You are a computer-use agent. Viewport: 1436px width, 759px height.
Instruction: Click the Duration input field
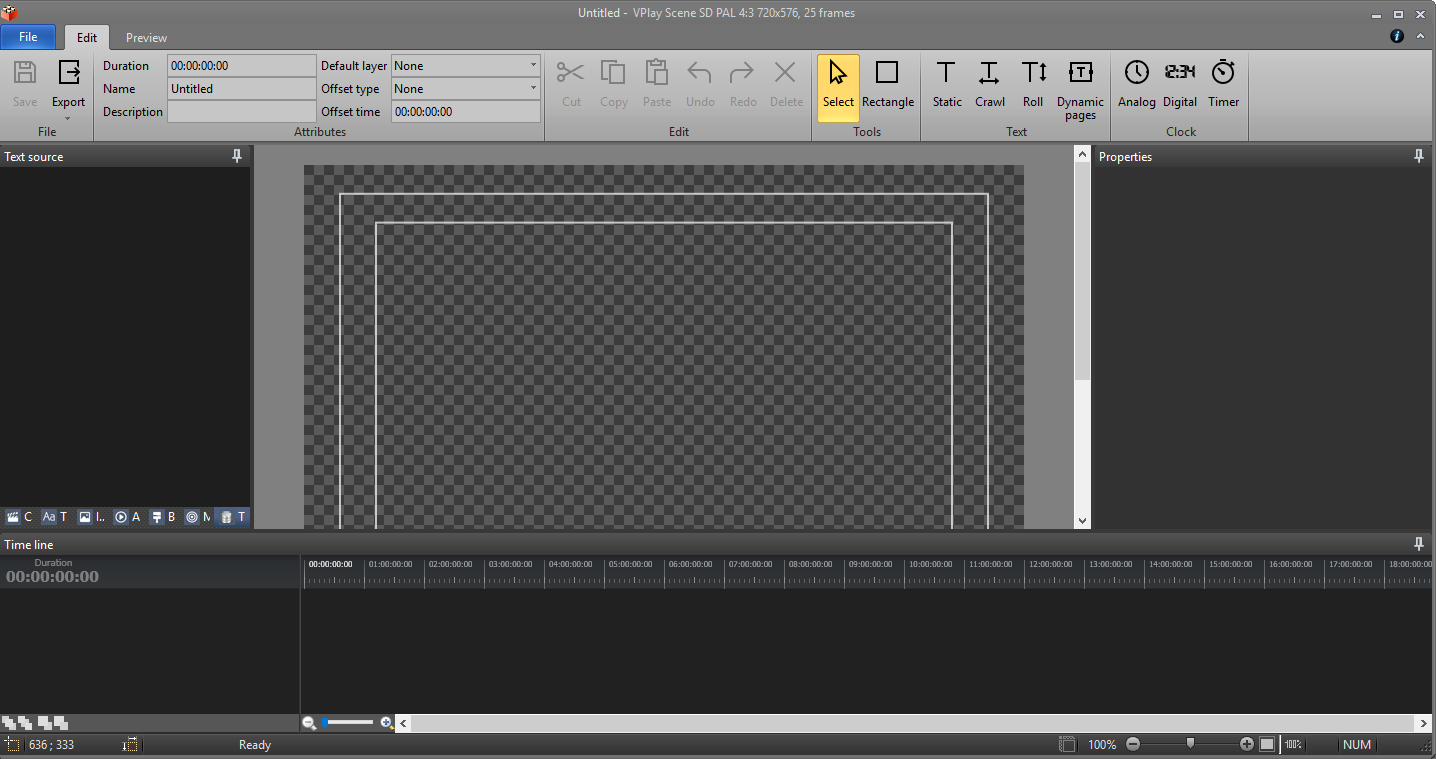tap(241, 66)
